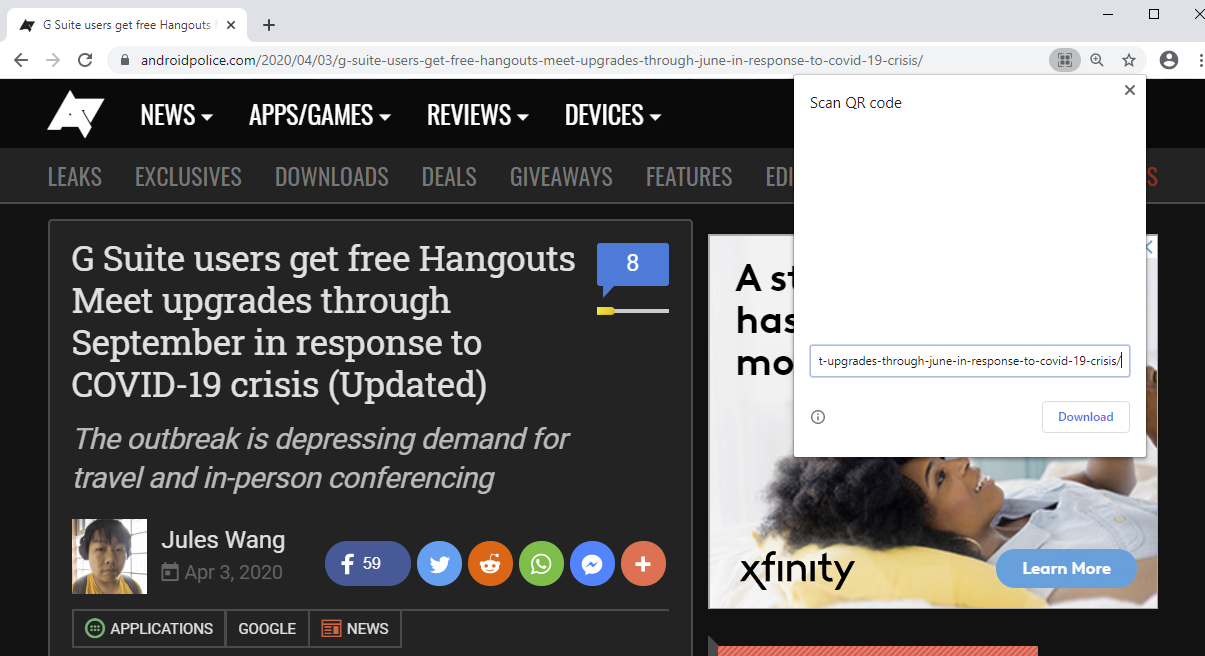Open the page zoom magnifier in the omnibox
1205x656 pixels.
pyautogui.click(x=1097, y=60)
